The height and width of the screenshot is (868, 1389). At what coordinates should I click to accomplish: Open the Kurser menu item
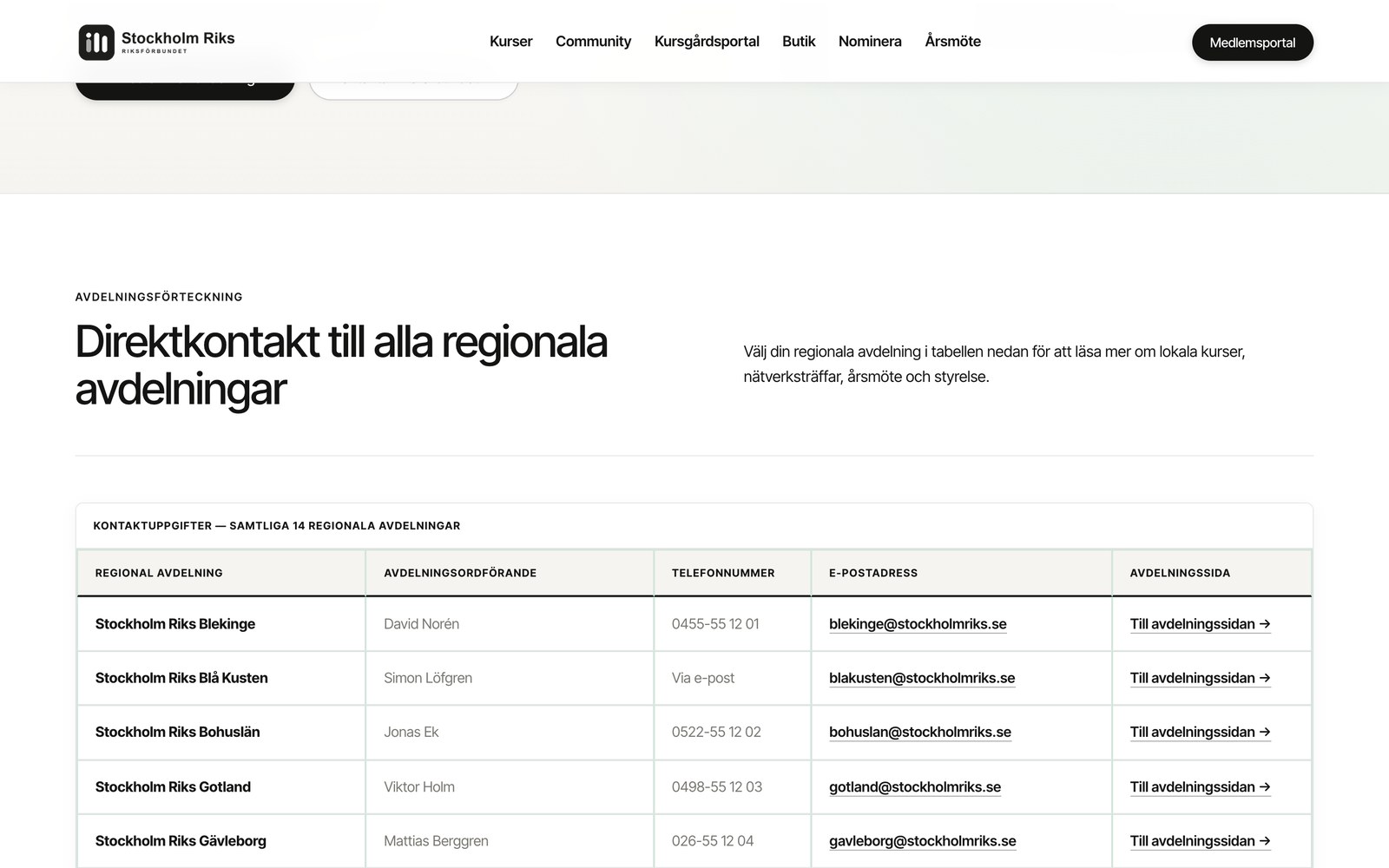pos(510,42)
